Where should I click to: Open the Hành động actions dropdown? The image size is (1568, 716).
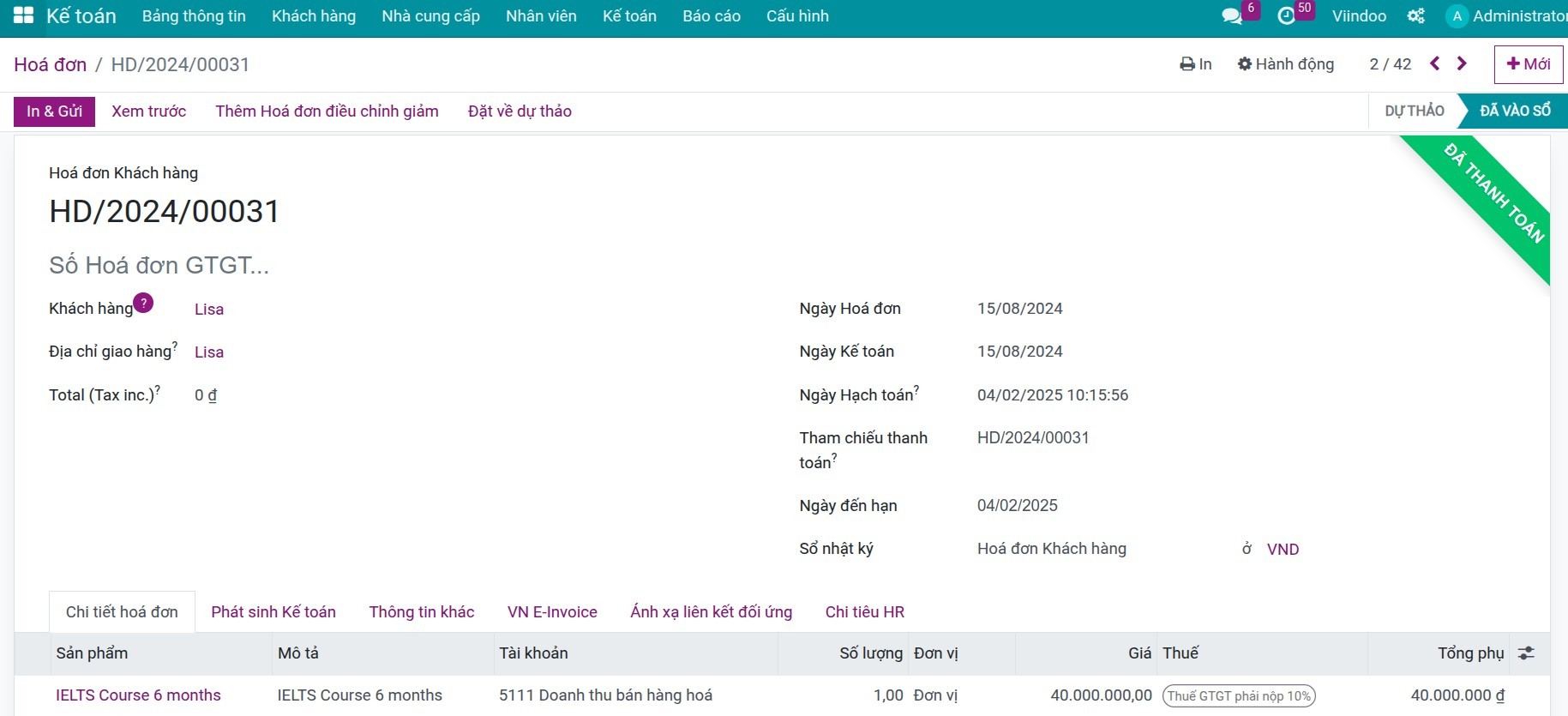pyautogui.click(x=1285, y=64)
